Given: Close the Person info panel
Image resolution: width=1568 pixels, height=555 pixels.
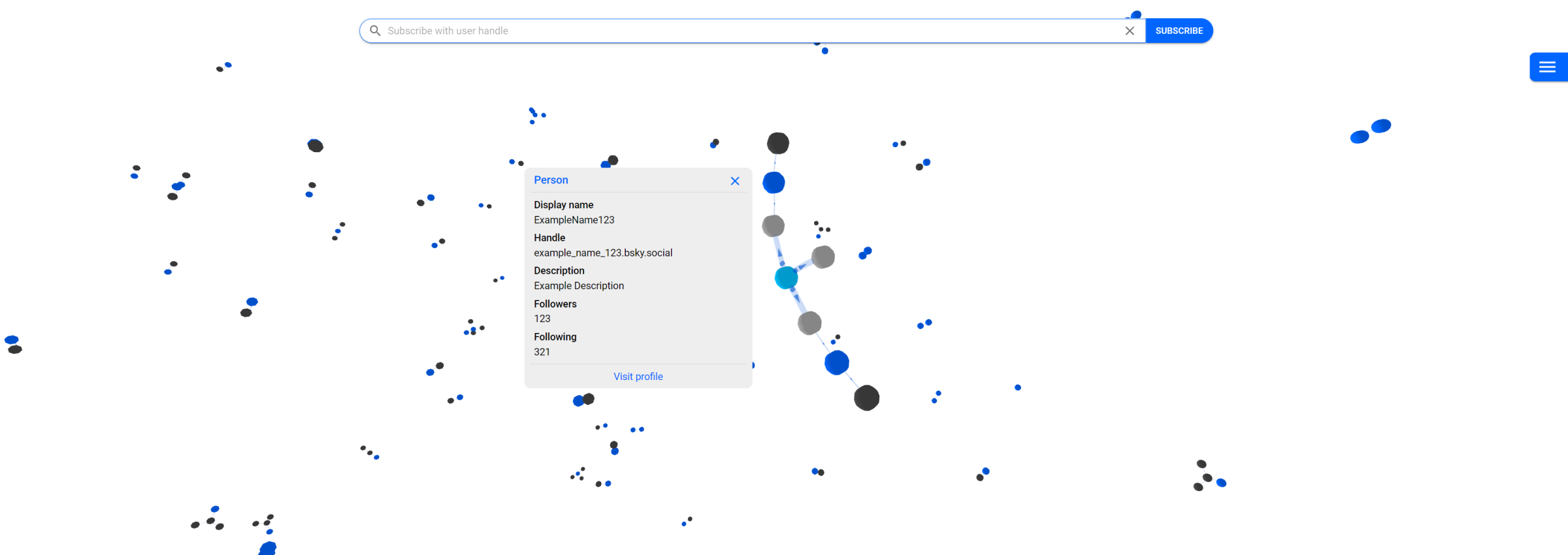Looking at the screenshot, I should pyautogui.click(x=735, y=181).
